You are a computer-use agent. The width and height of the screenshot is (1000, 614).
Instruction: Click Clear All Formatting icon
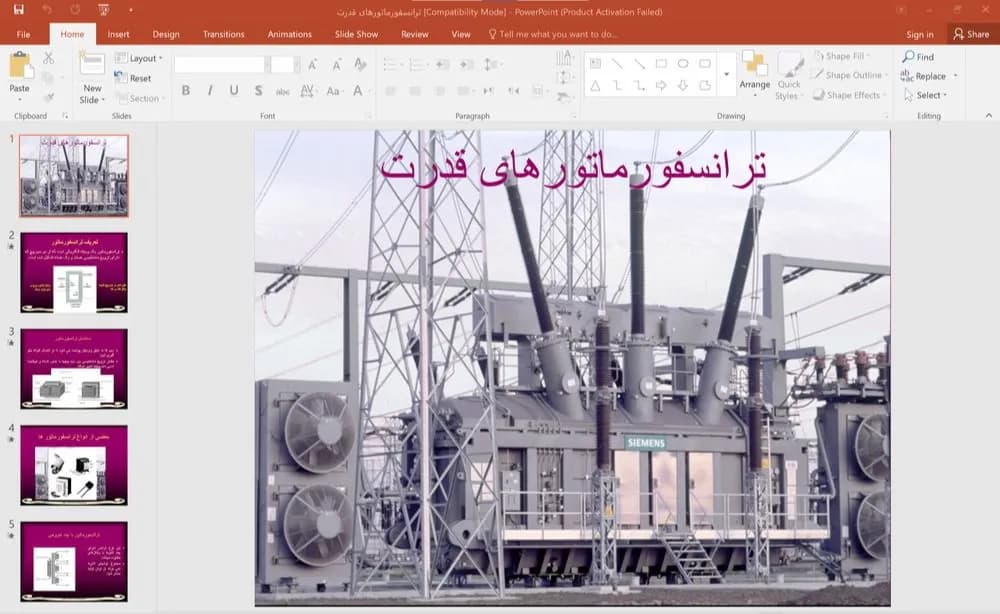(x=360, y=64)
